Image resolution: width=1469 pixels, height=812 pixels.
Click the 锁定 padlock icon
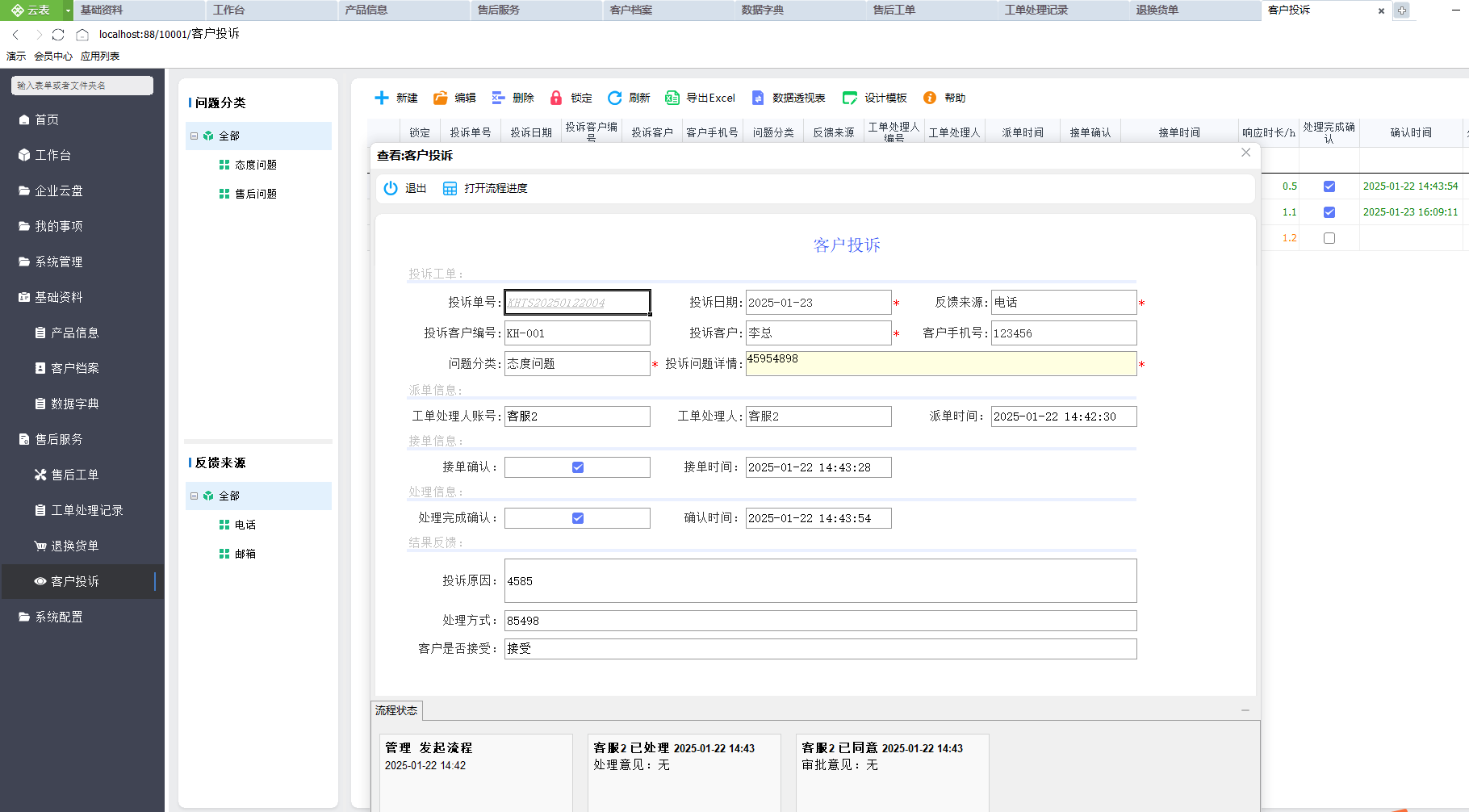556,98
